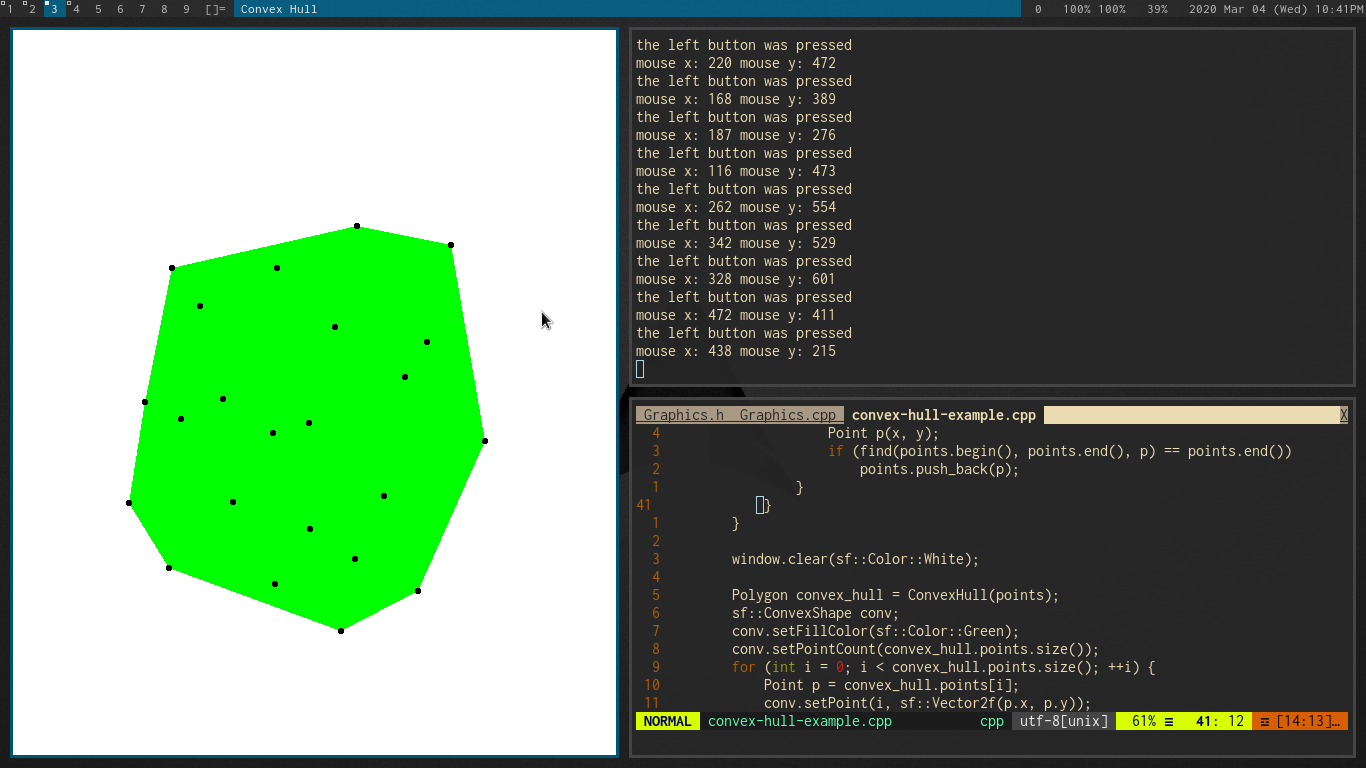Click the 'conv.setPoint(i, sf::Vector2f' line

(x=928, y=703)
